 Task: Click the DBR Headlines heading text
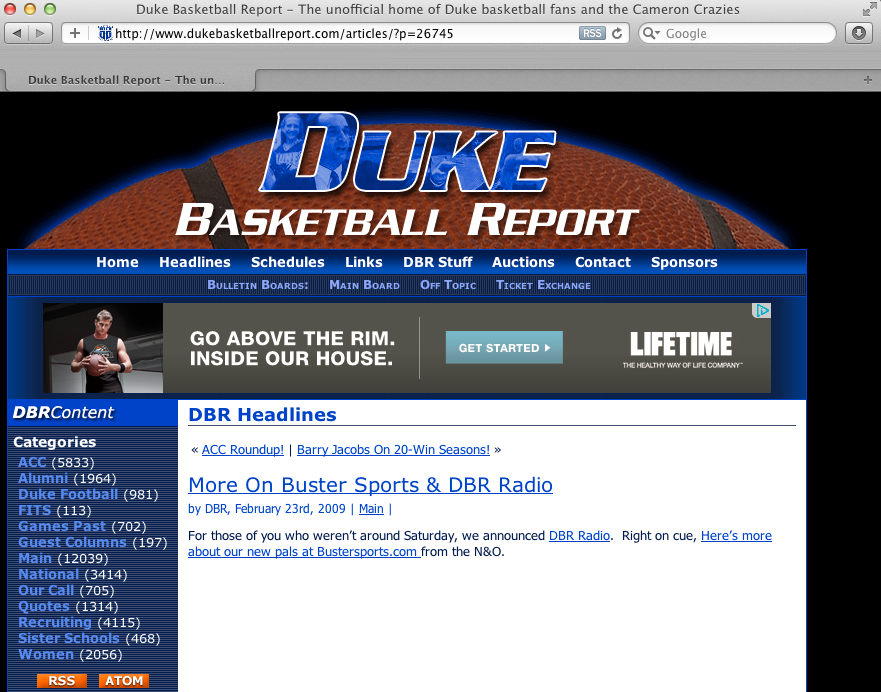click(262, 415)
